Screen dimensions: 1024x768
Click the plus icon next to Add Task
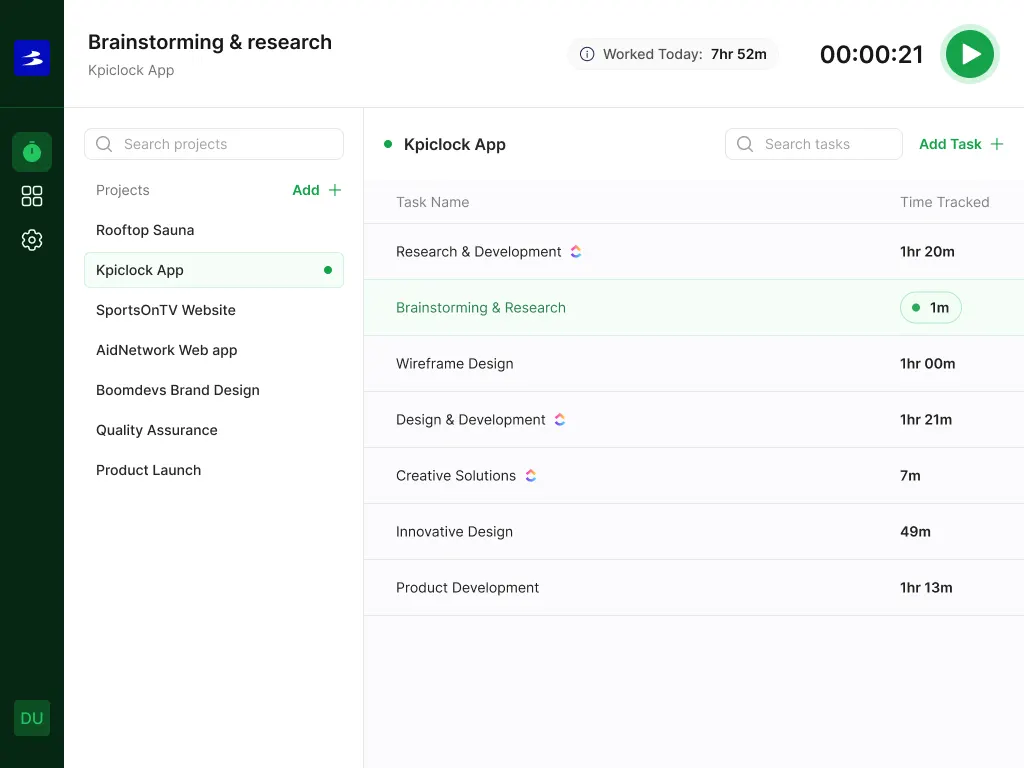coord(997,144)
